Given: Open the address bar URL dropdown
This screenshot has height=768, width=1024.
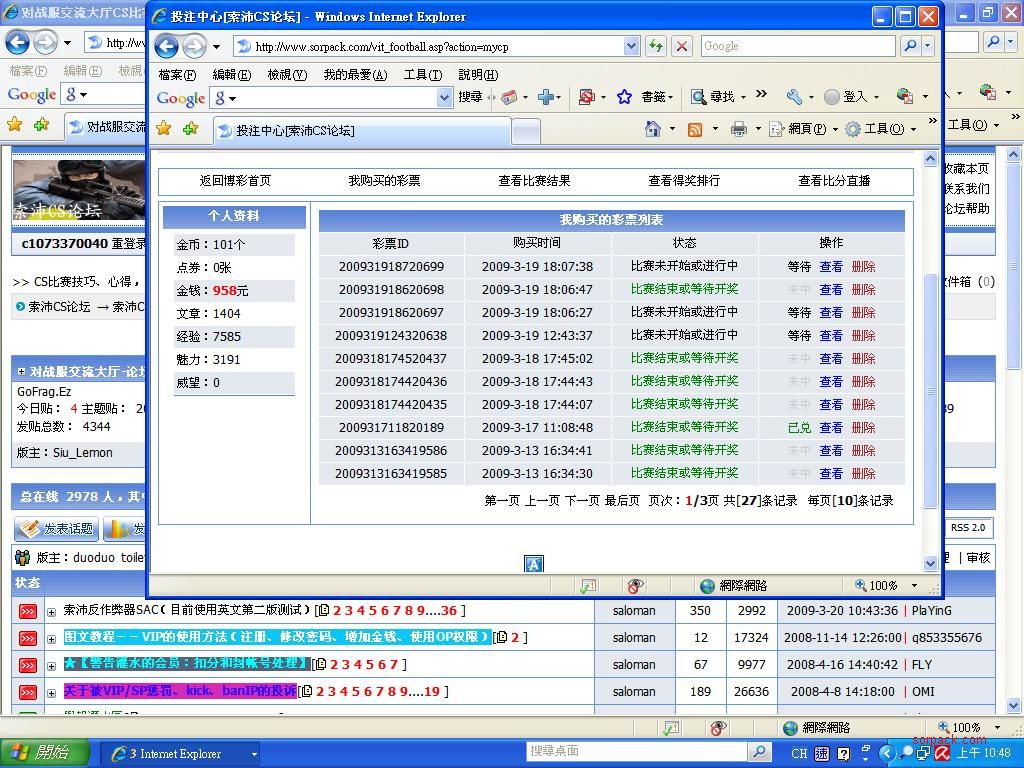Looking at the screenshot, I should coord(631,45).
